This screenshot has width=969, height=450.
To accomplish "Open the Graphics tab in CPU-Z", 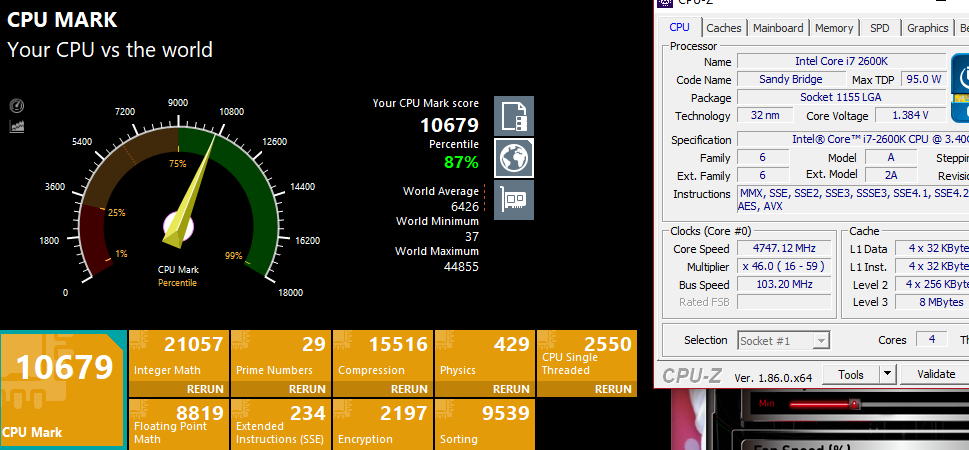I will click(928, 28).
